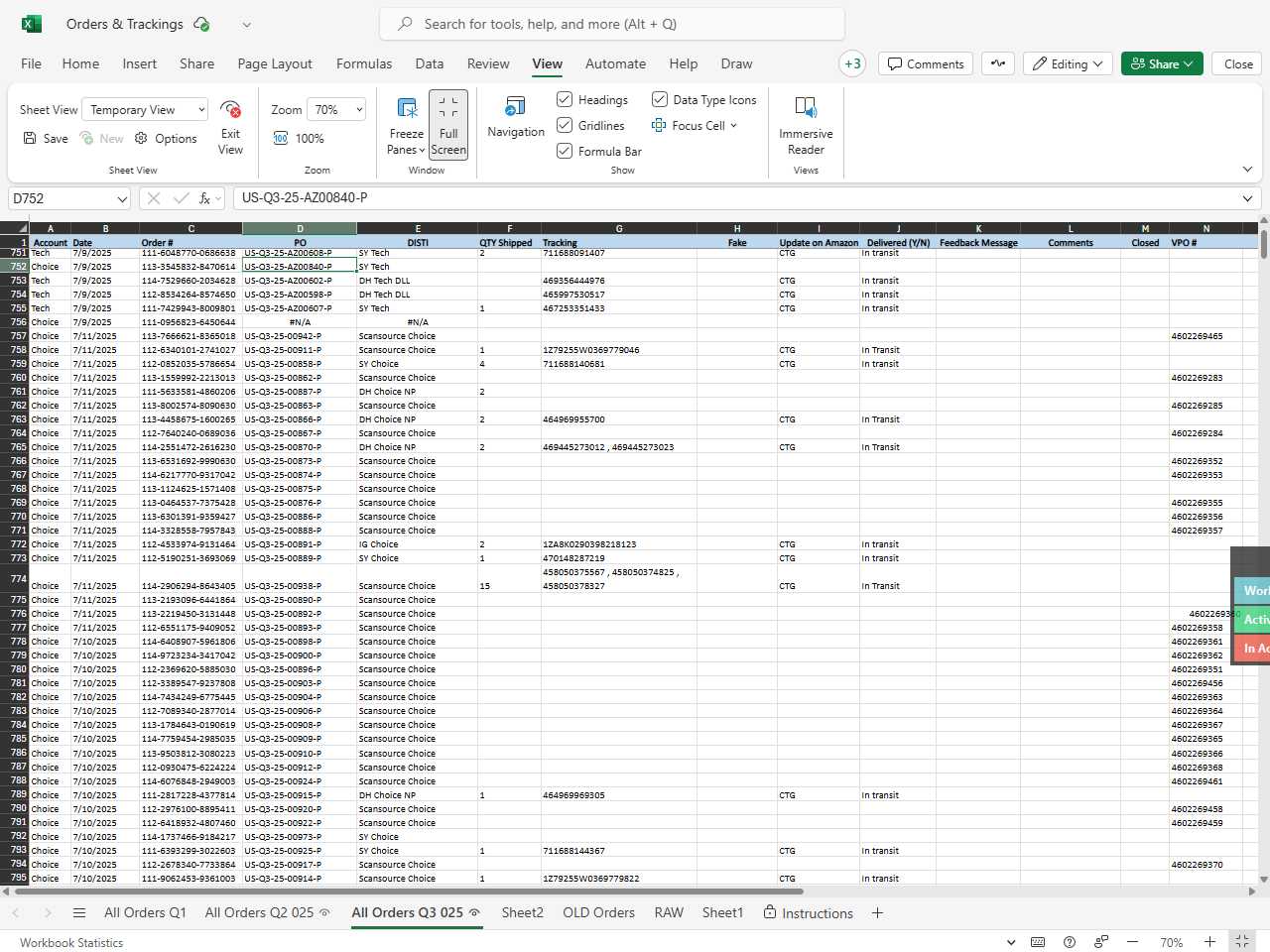The width and height of the screenshot is (1270, 952).
Task: Open the all-sheets list icon
Action: click(79, 912)
